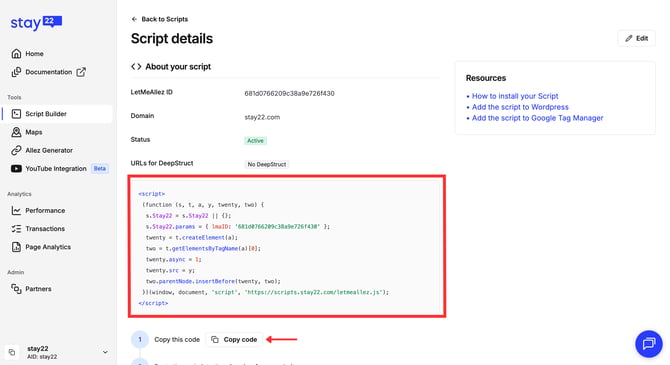The width and height of the screenshot is (670, 365).
Task: Open Add the script to Google Tag Manager
Action: (x=538, y=118)
